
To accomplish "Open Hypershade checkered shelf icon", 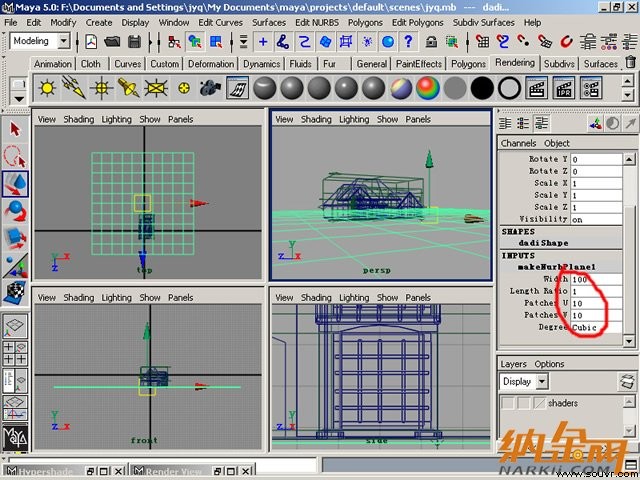I will click(238, 88).
